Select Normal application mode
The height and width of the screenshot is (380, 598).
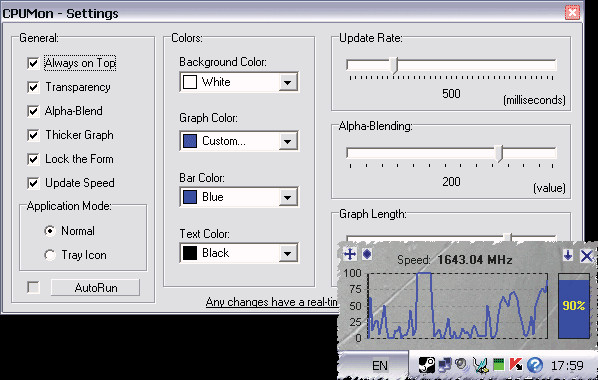click(50, 231)
